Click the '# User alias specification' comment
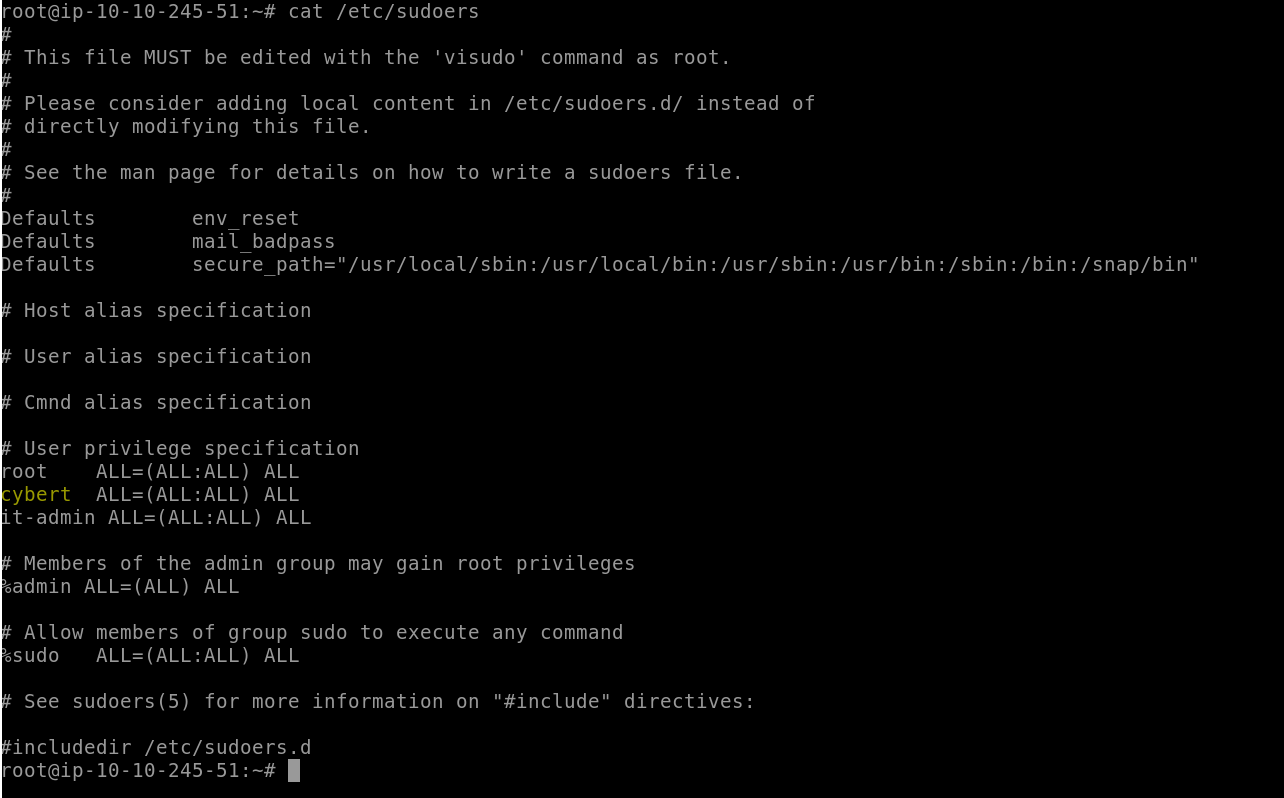The width and height of the screenshot is (1284, 798). point(156,356)
